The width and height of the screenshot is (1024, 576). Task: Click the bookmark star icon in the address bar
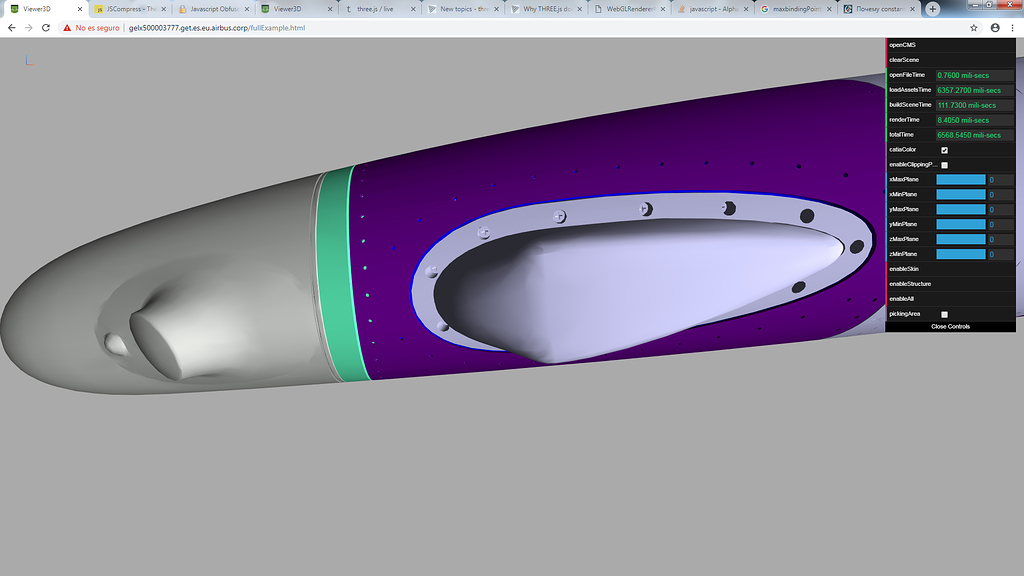tap(971, 29)
